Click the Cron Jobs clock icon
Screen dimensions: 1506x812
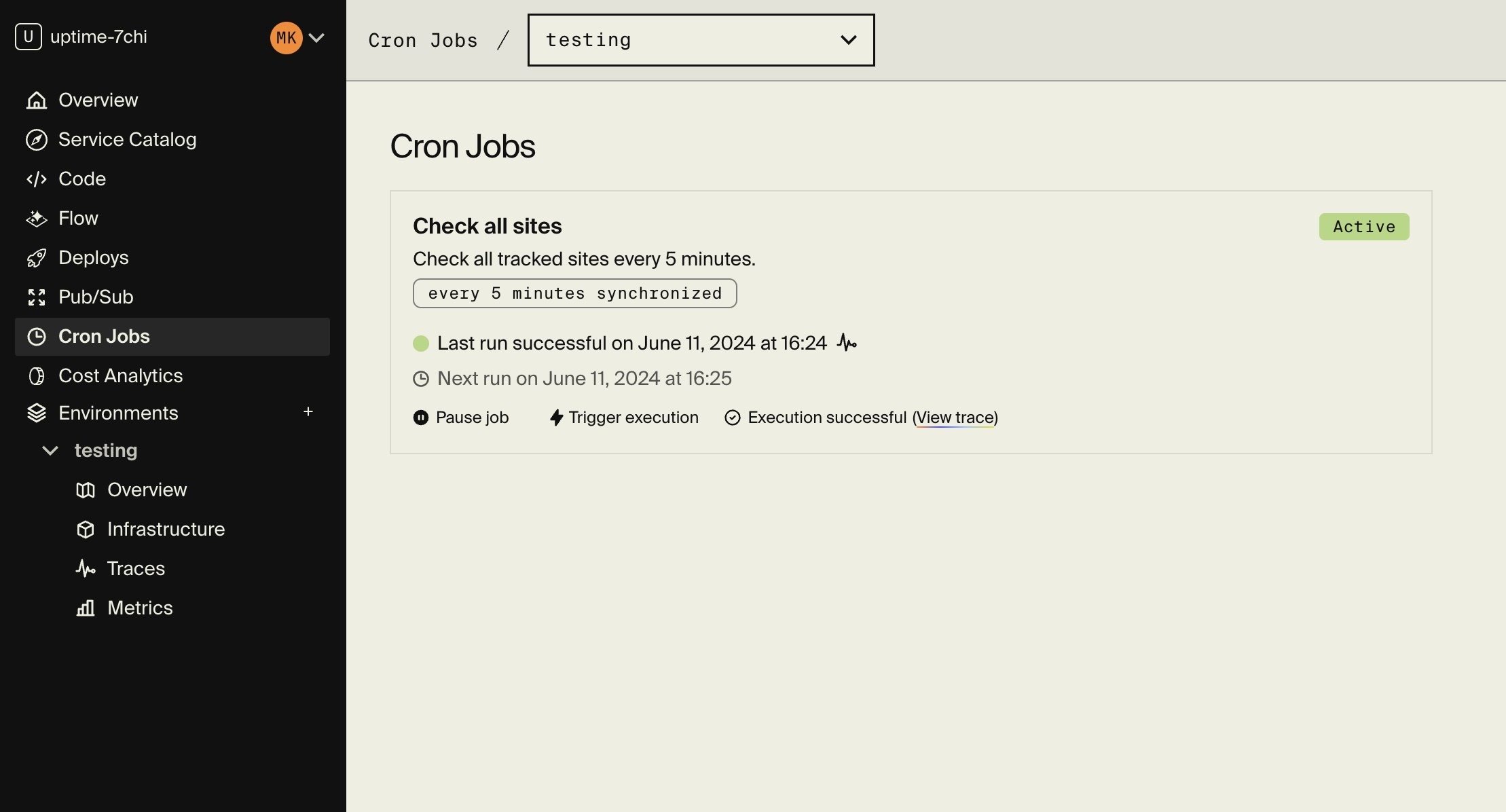coord(37,336)
